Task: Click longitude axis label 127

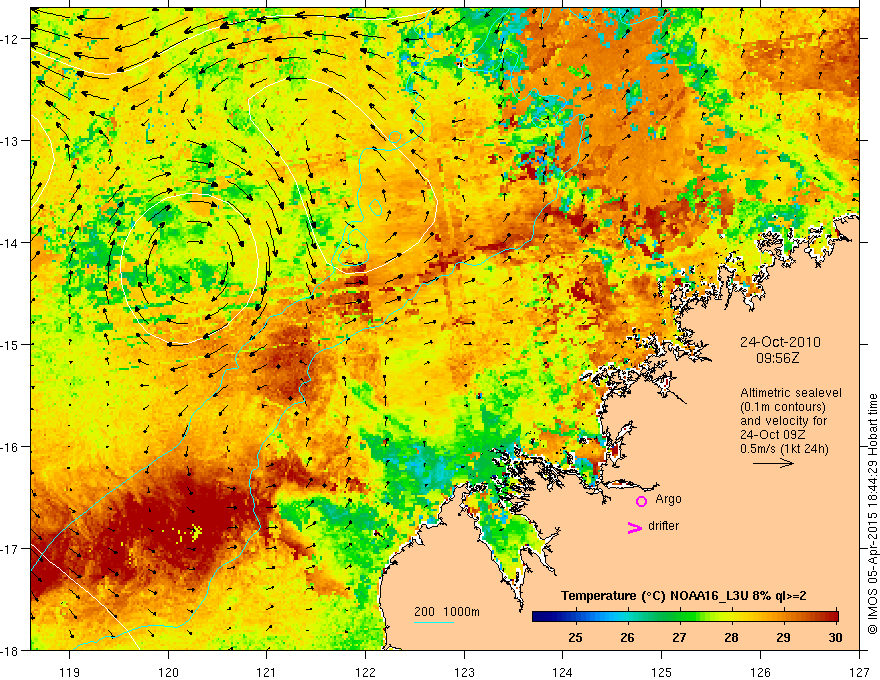Action: coord(859,672)
